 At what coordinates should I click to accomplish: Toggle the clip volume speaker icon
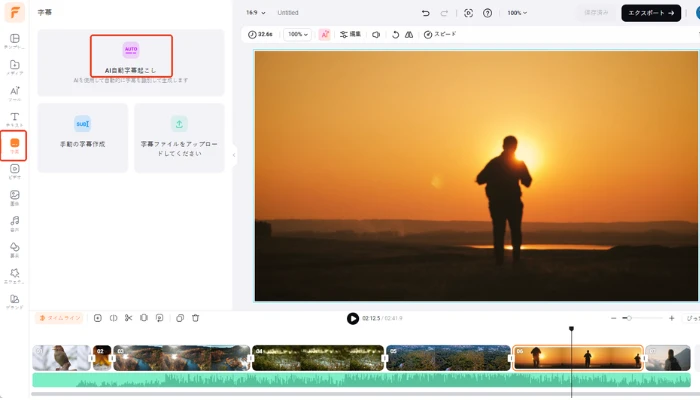click(x=376, y=34)
